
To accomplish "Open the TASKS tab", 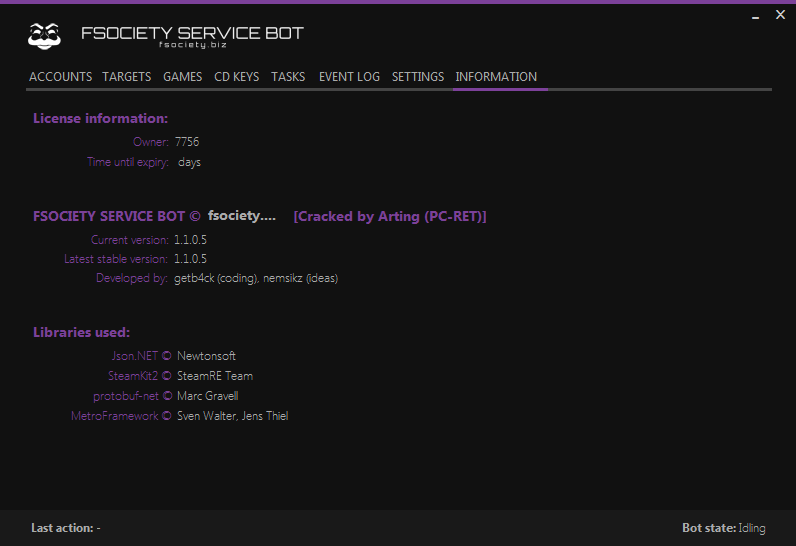I will point(288,77).
